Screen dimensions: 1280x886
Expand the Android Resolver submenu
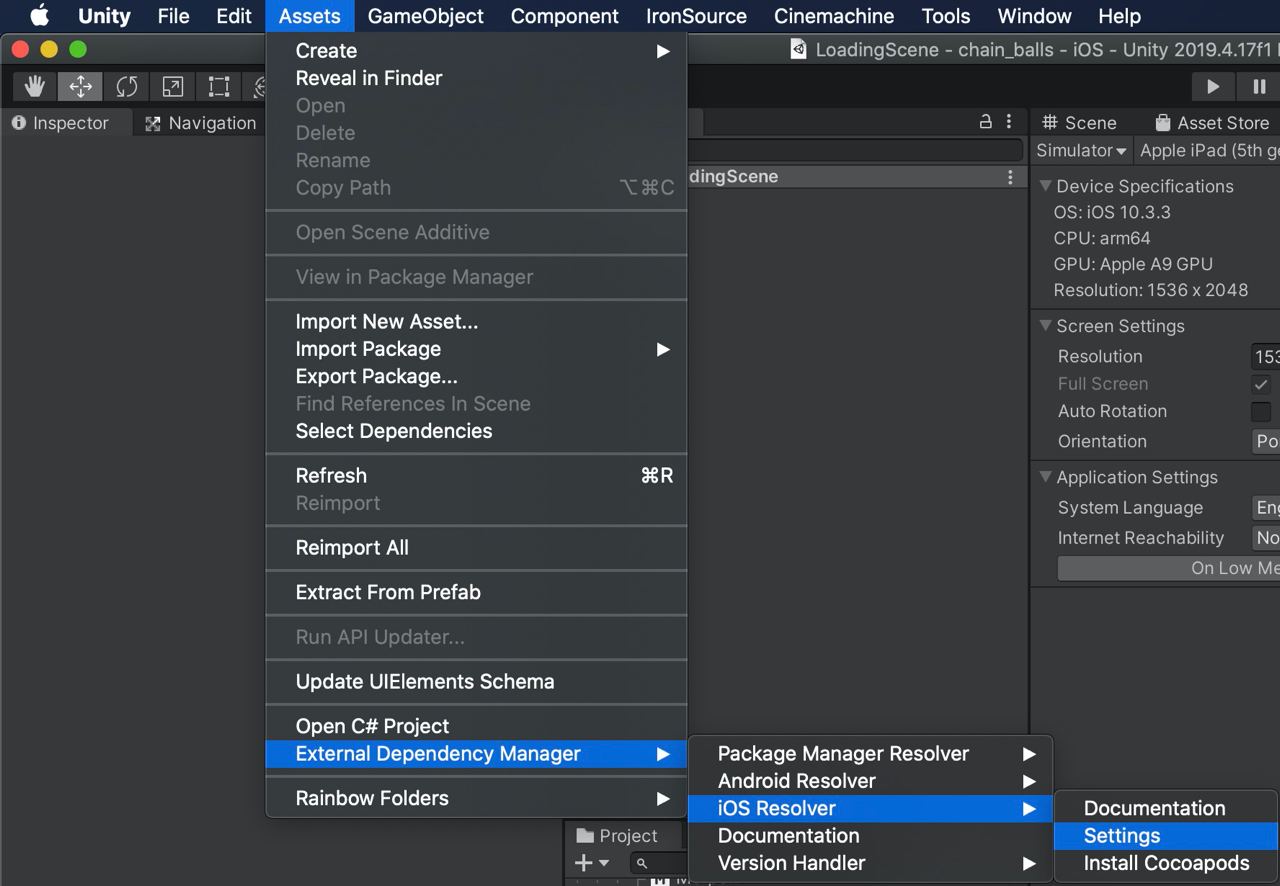coord(869,781)
